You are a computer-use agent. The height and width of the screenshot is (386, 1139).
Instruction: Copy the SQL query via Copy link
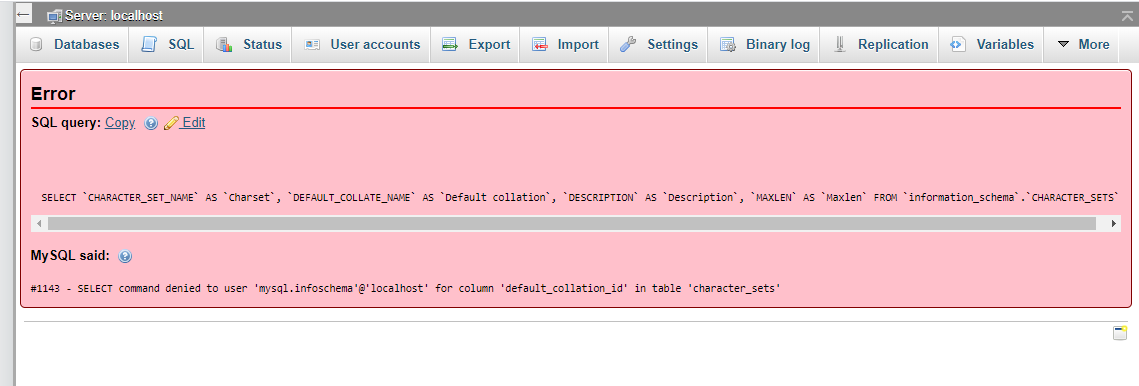[x=120, y=123]
